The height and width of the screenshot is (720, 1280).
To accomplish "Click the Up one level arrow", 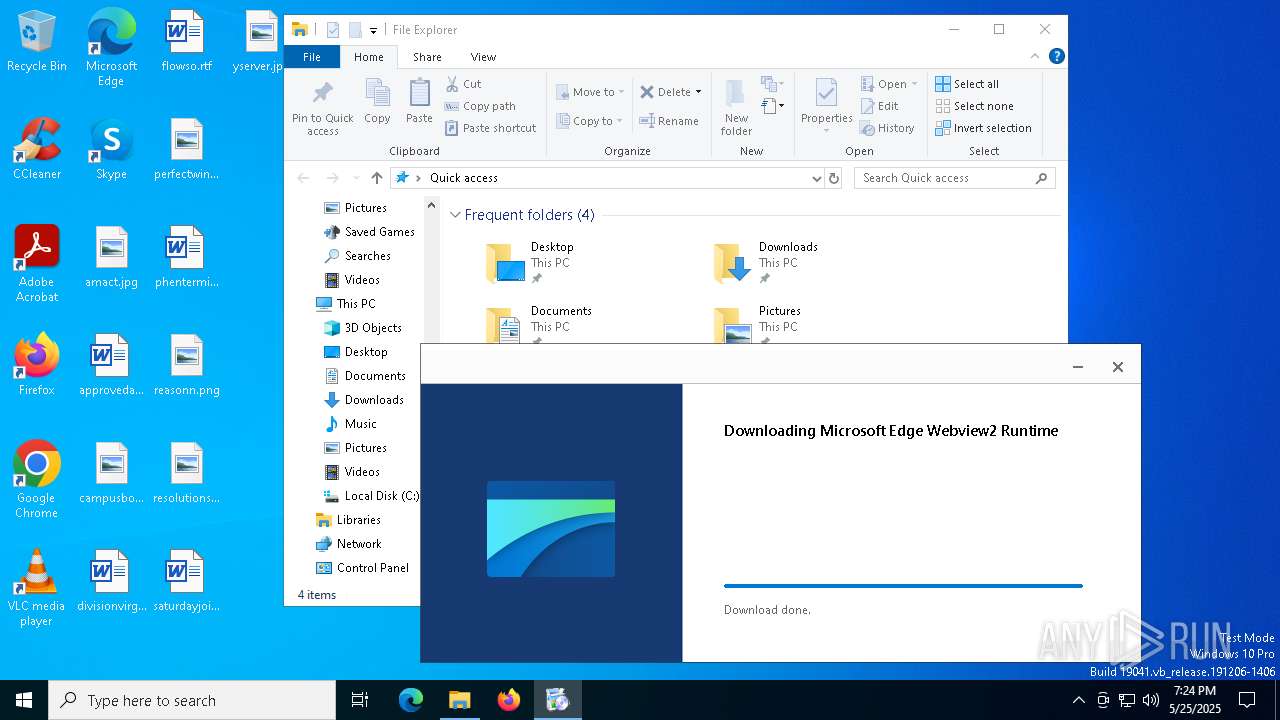I will pos(377,178).
